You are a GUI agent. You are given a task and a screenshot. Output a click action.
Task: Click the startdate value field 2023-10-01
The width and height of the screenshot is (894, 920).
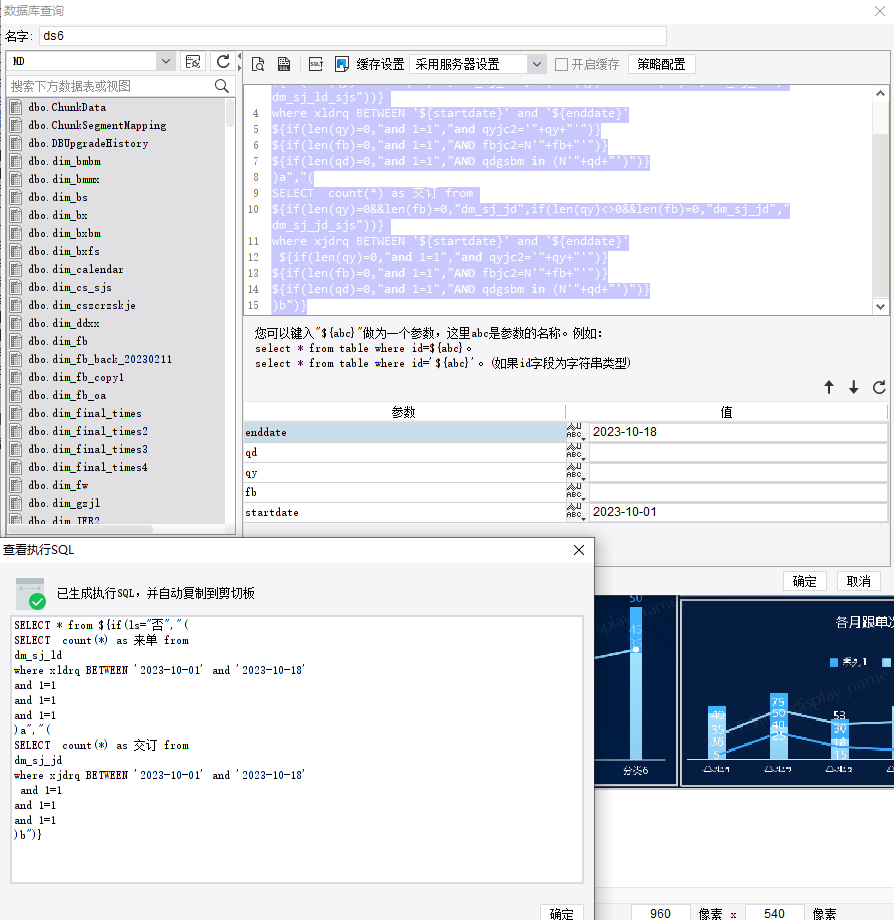pos(738,512)
